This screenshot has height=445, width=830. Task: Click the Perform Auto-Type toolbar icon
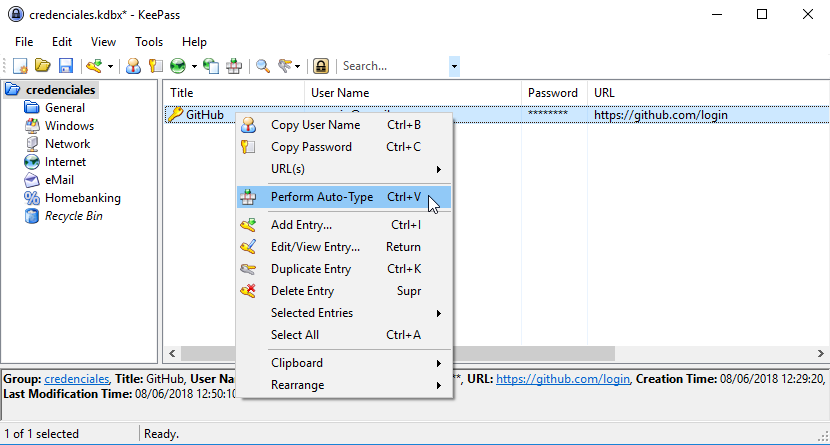[234, 66]
